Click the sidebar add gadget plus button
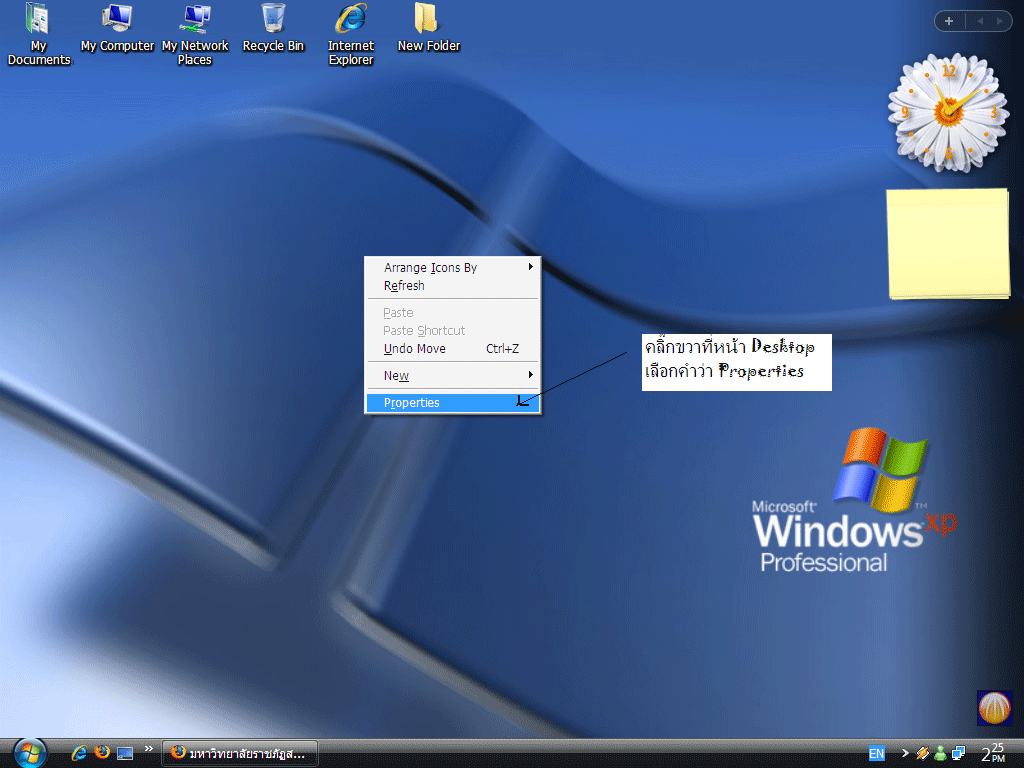 (x=949, y=21)
